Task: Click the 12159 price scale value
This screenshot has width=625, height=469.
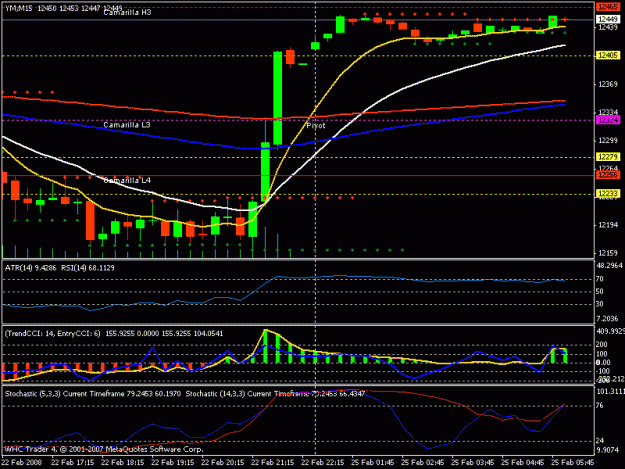Action: 607,253
